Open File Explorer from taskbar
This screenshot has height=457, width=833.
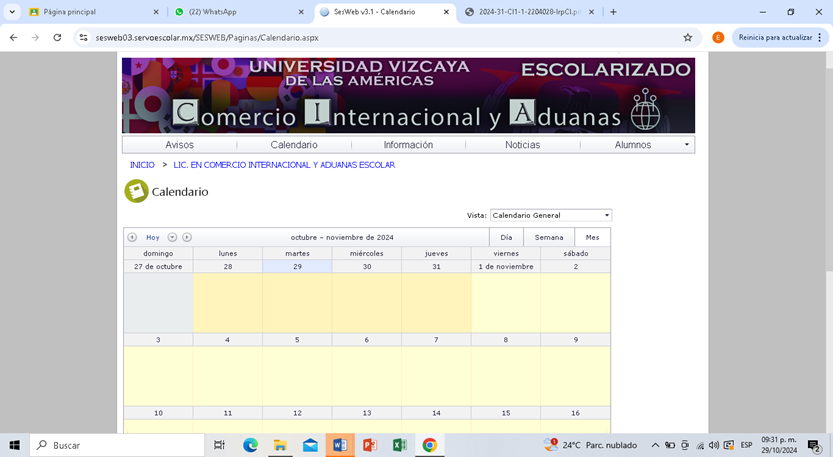point(280,445)
